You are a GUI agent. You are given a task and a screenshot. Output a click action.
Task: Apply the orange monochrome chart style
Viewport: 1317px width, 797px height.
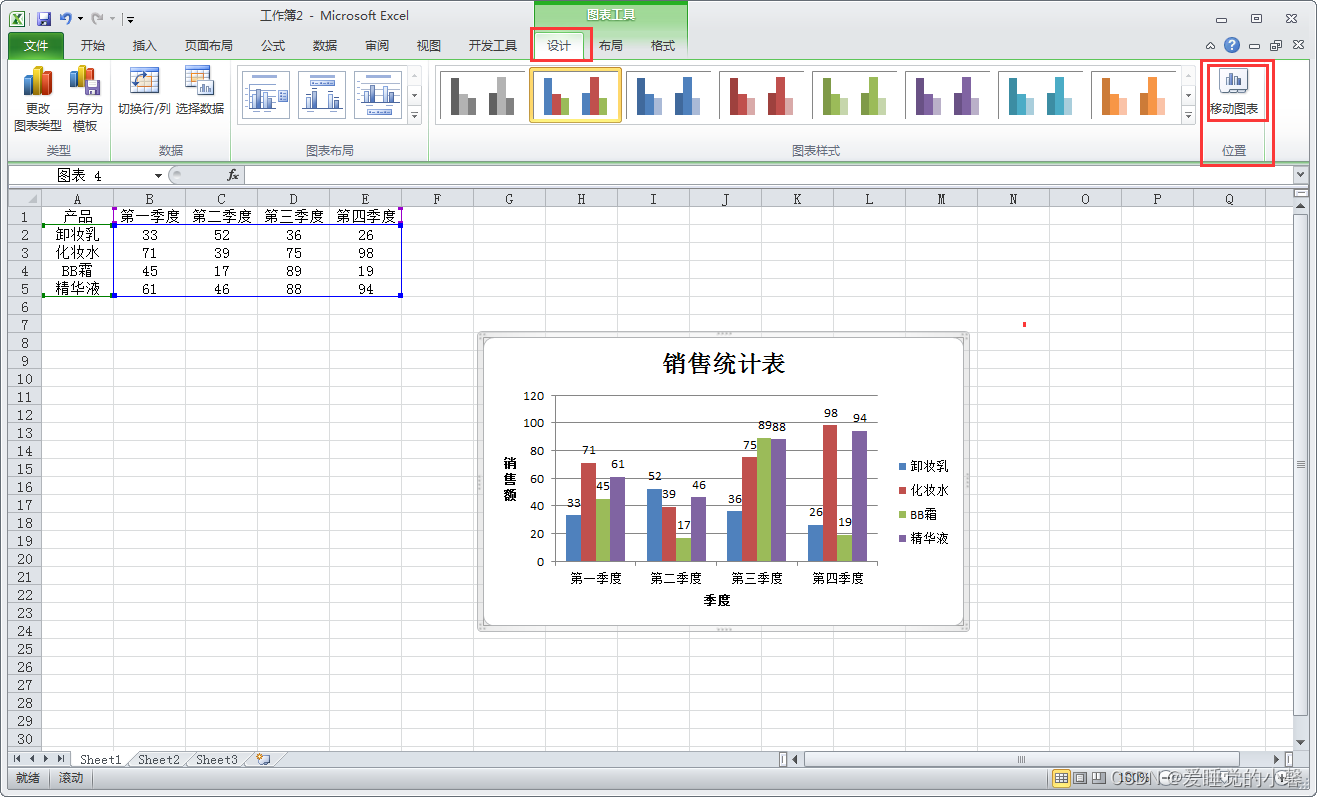coord(1133,95)
